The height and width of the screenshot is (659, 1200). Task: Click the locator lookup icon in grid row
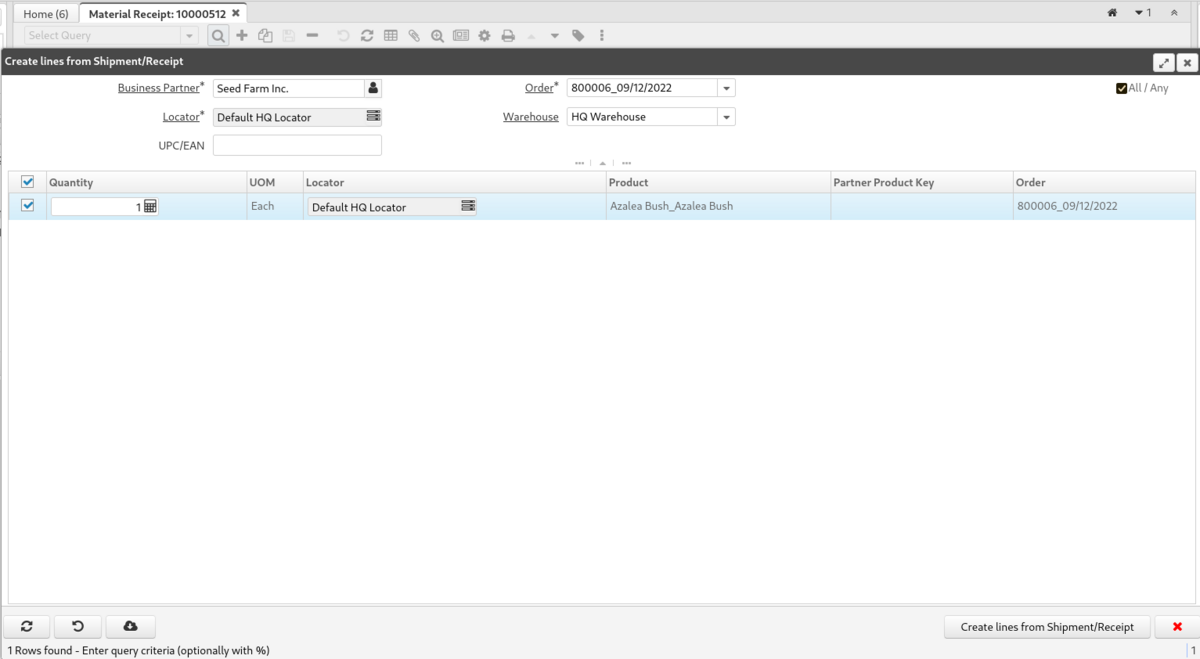coord(467,206)
